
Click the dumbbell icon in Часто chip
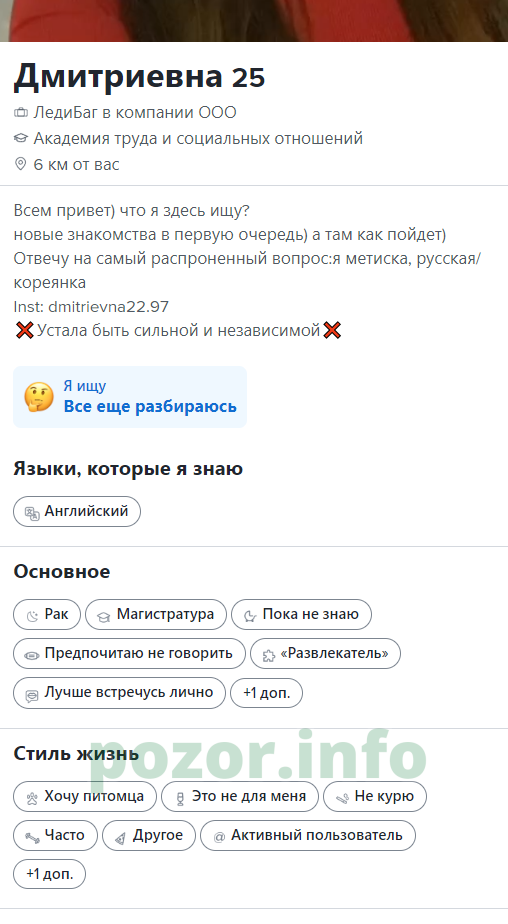[32, 836]
